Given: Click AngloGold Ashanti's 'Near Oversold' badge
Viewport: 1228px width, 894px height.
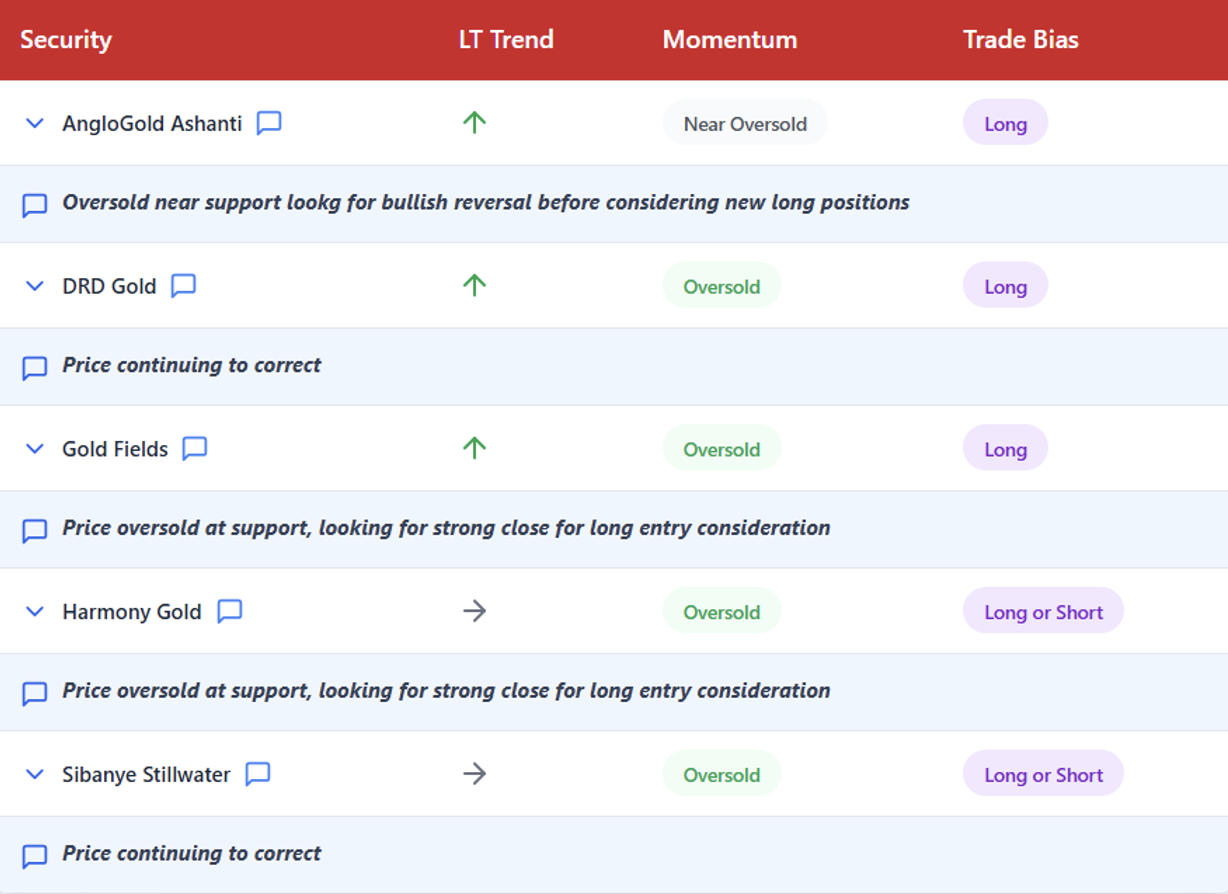Looking at the screenshot, I should (x=745, y=124).
